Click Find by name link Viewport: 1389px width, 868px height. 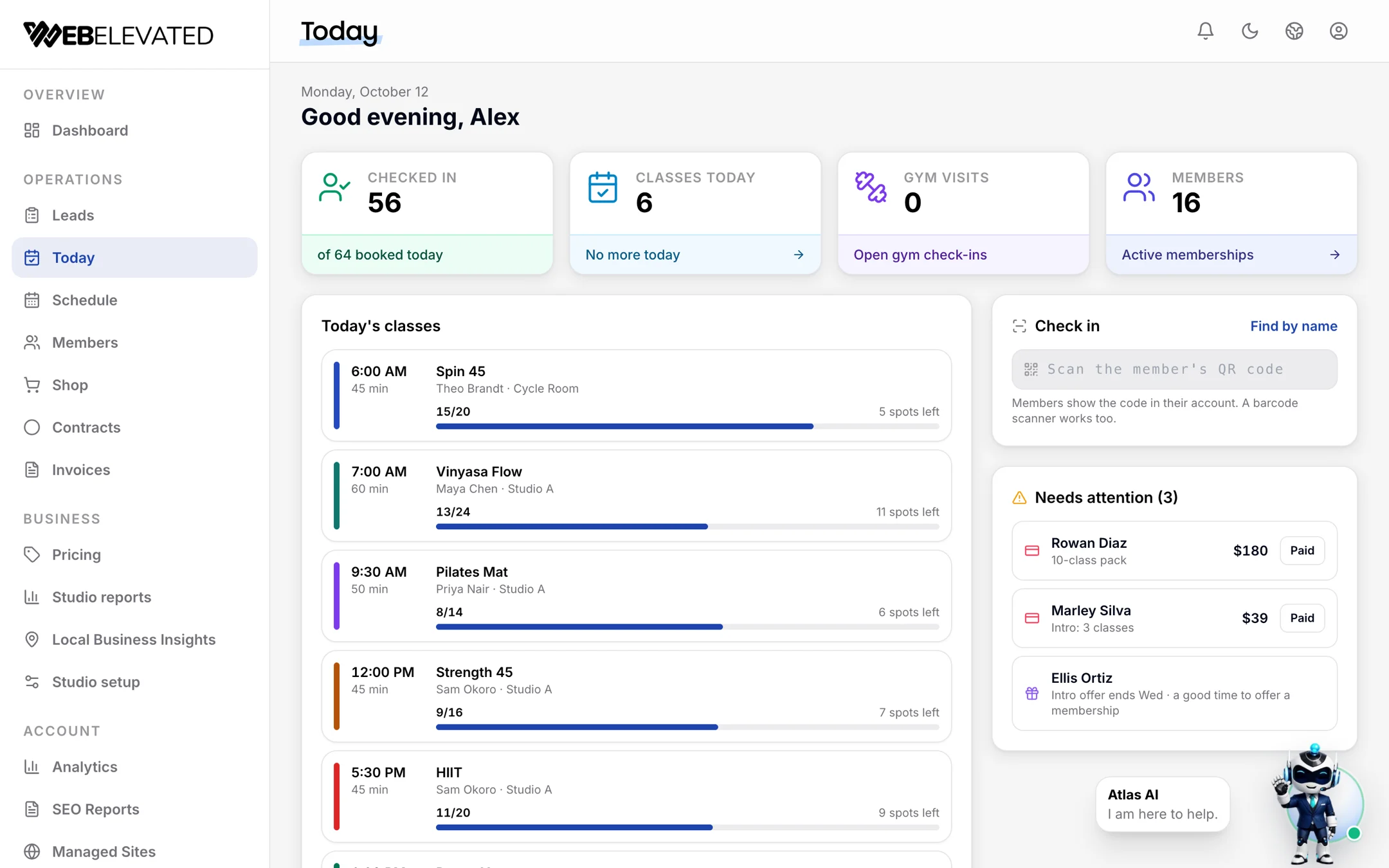[1293, 326]
